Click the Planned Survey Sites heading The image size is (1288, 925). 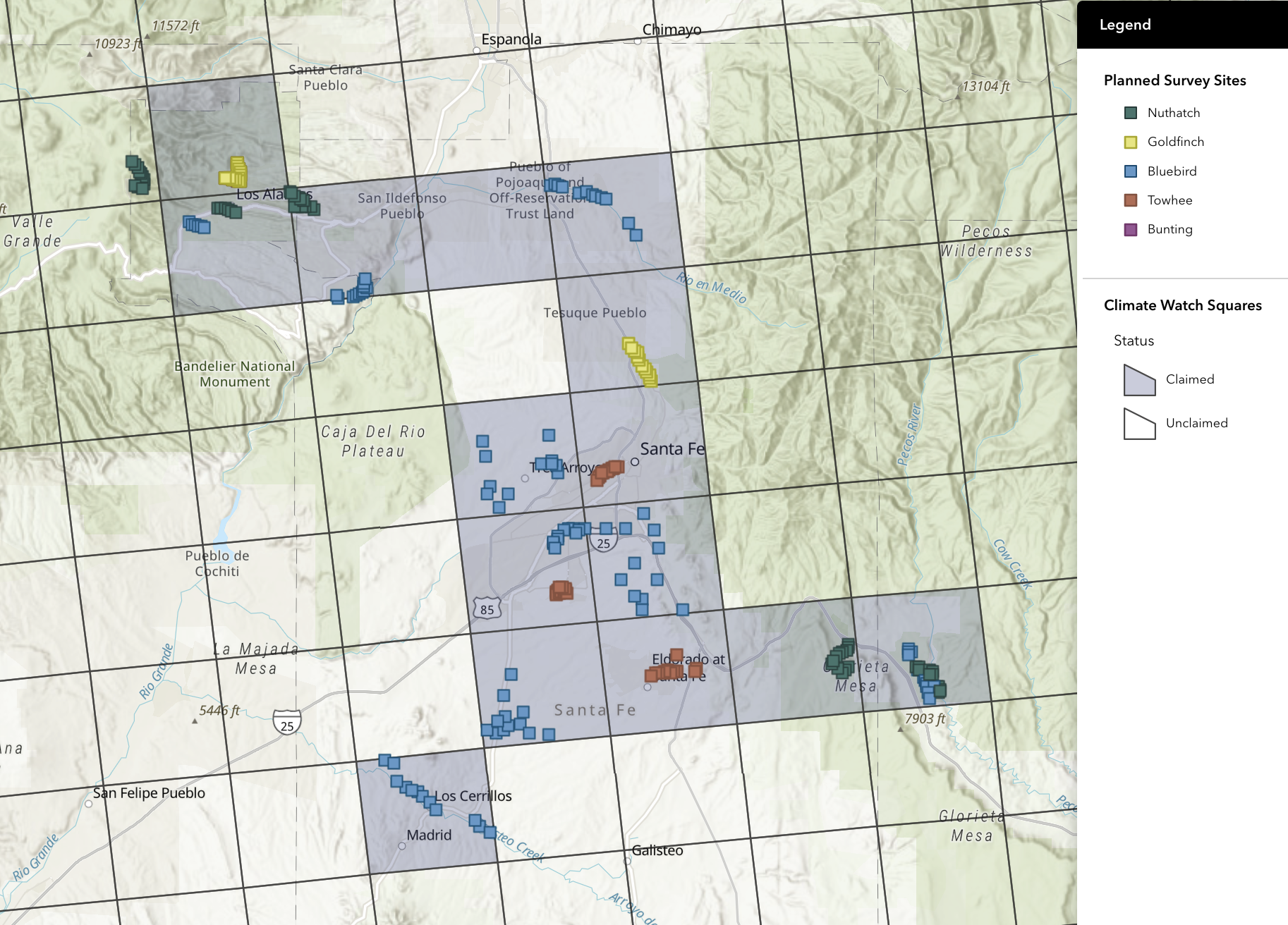click(x=1174, y=80)
